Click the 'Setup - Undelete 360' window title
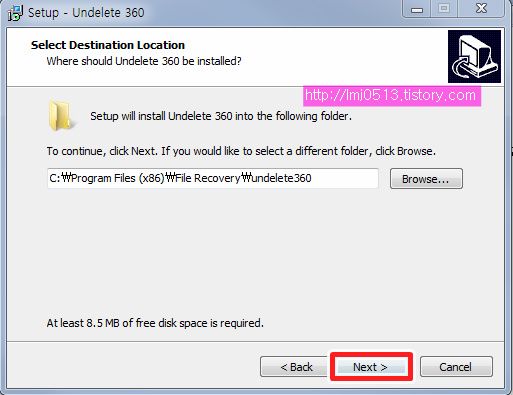 click(86, 13)
